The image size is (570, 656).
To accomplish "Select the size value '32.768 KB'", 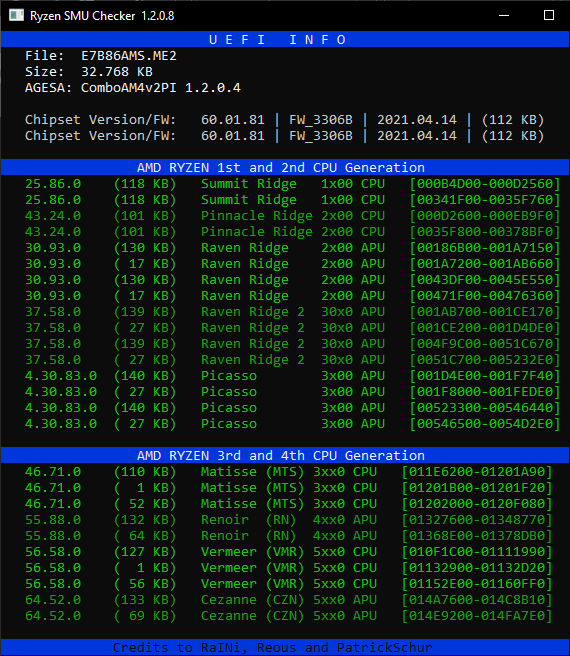I will [117, 72].
